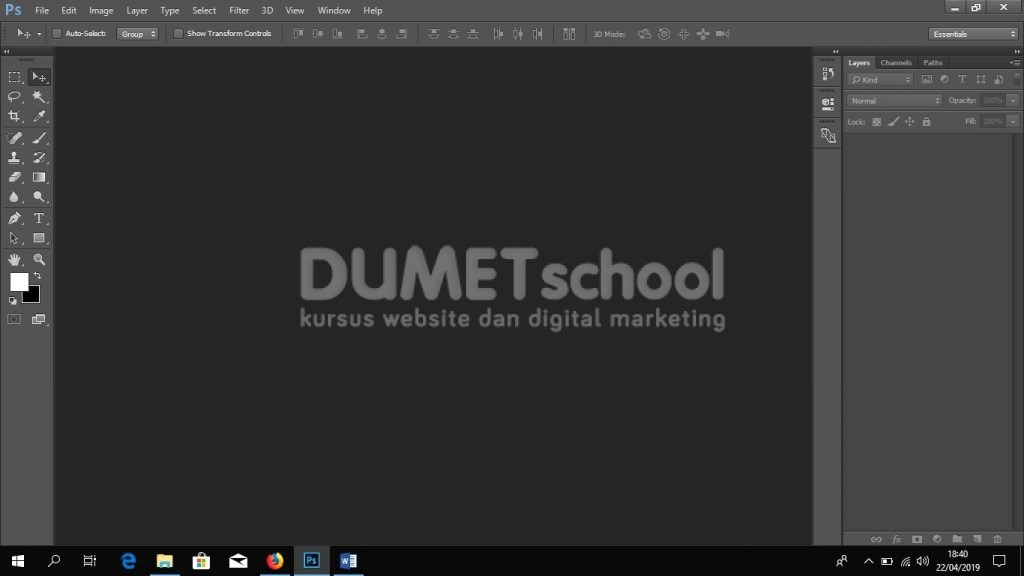1024x576 pixels.
Task: Select the Move tool in toolbox
Action: coord(39,77)
